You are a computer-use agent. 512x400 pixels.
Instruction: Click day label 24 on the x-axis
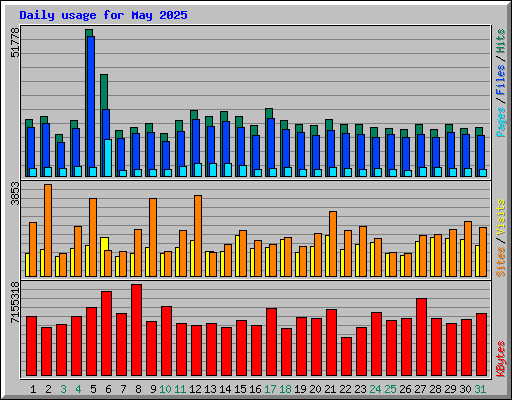[375, 389]
